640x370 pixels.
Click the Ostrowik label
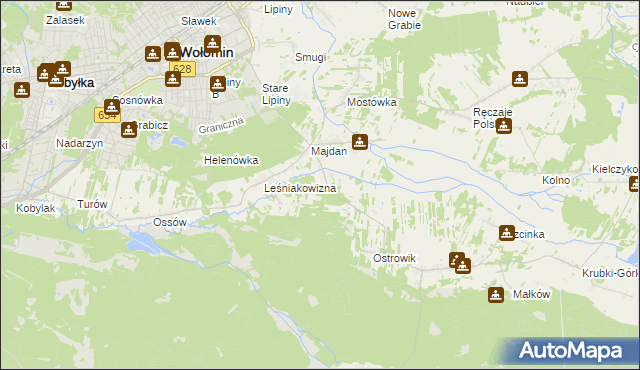[x=394, y=258]
